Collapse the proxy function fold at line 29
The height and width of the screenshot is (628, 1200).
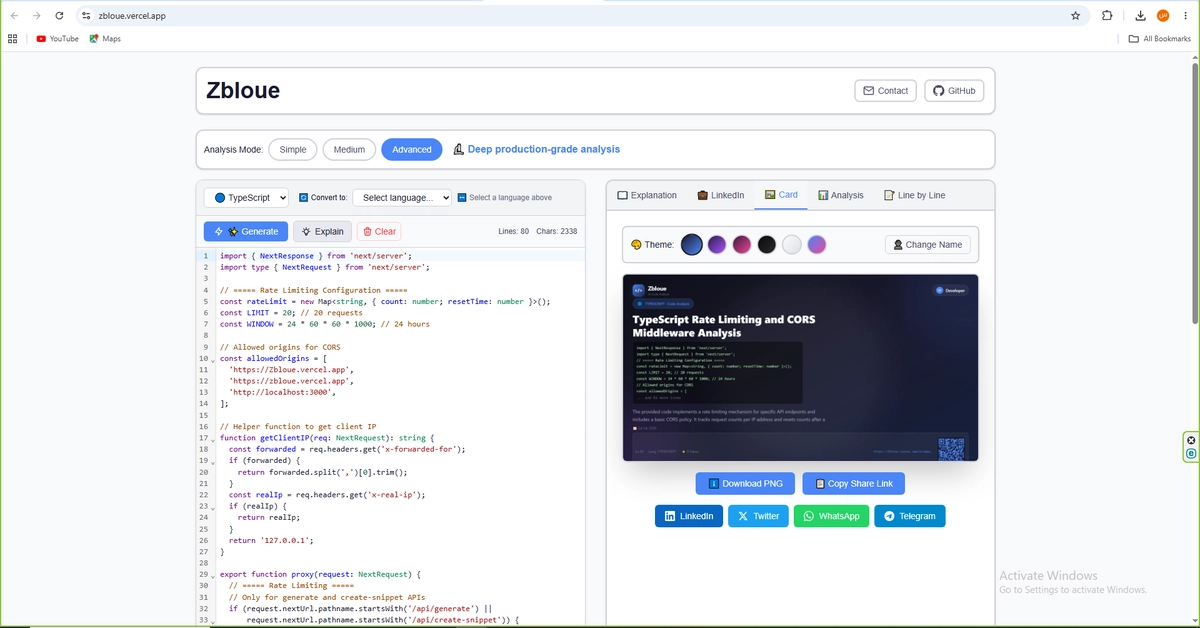point(214,576)
